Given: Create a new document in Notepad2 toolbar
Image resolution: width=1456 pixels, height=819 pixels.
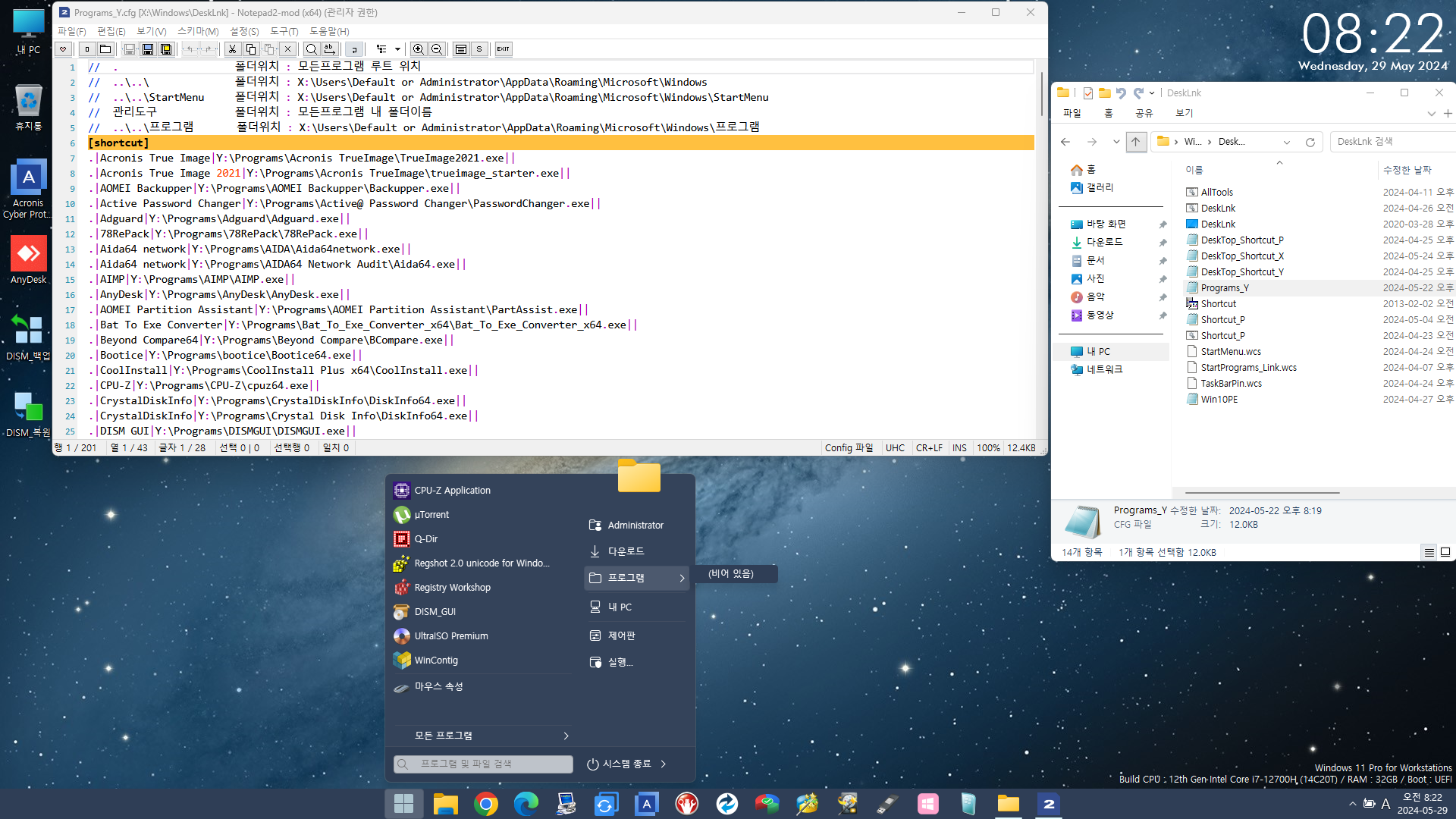Looking at the screenshot, I should tap(87, 49).
